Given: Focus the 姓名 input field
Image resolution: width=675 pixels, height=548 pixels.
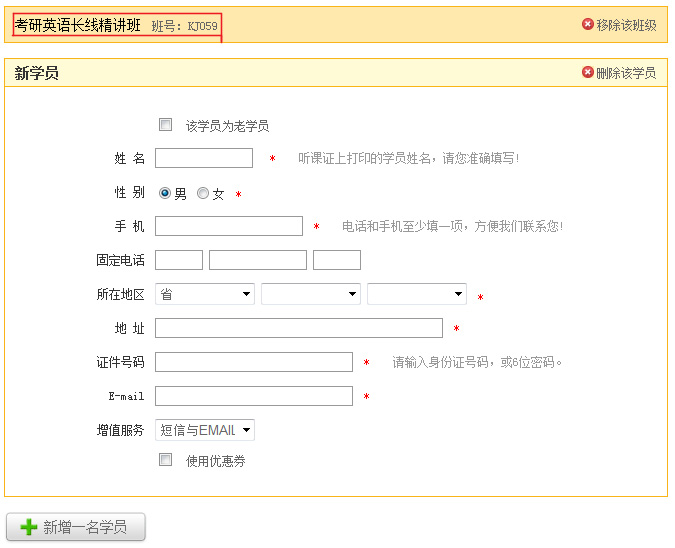Looking at the screenshot, I should point(204,158).
